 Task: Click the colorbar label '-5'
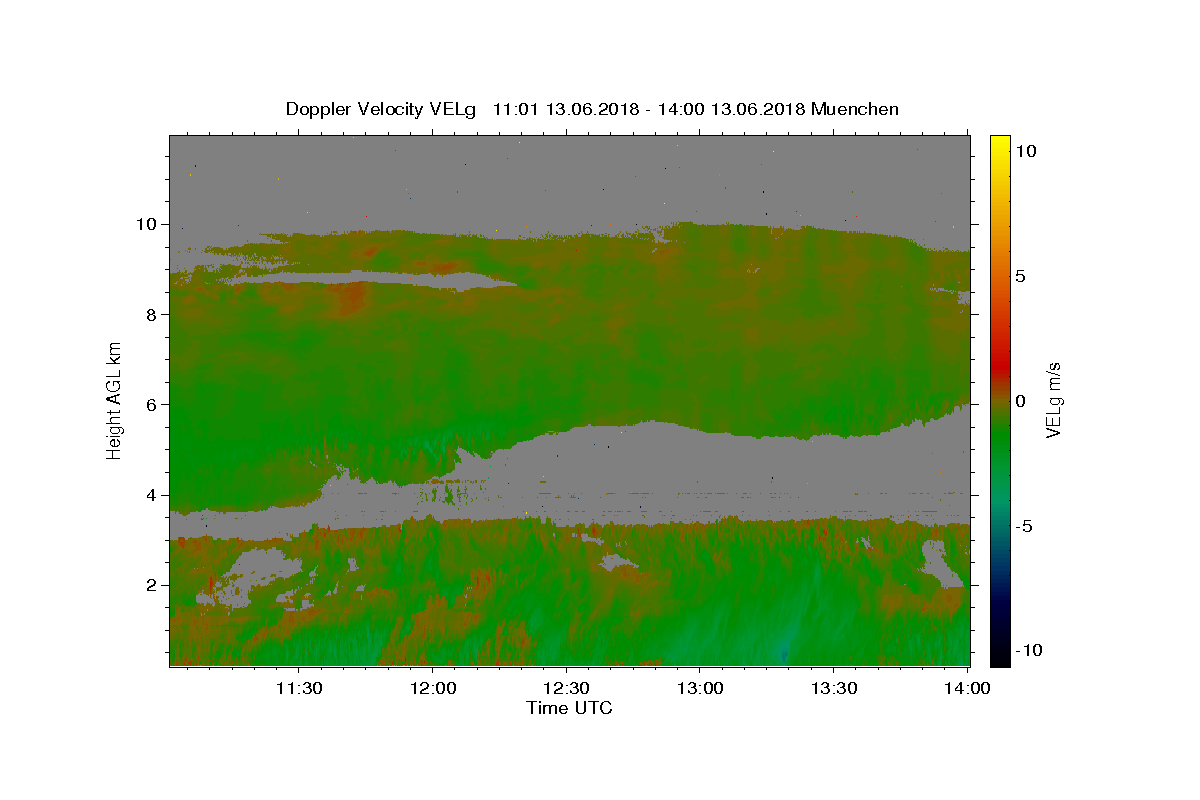click(1023, 526)
